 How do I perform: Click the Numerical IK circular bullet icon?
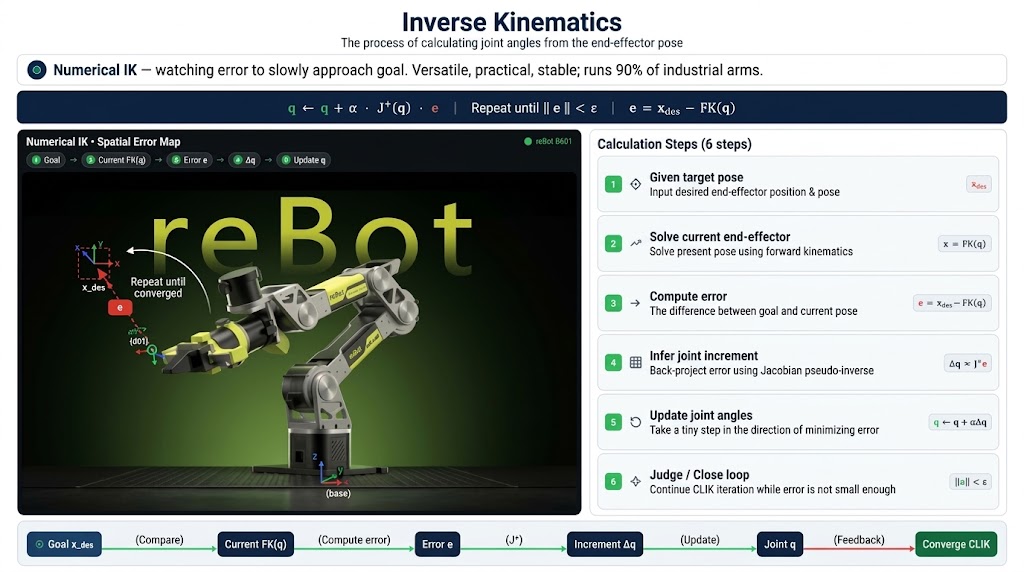pyautogui.click(x=37, y=70)
